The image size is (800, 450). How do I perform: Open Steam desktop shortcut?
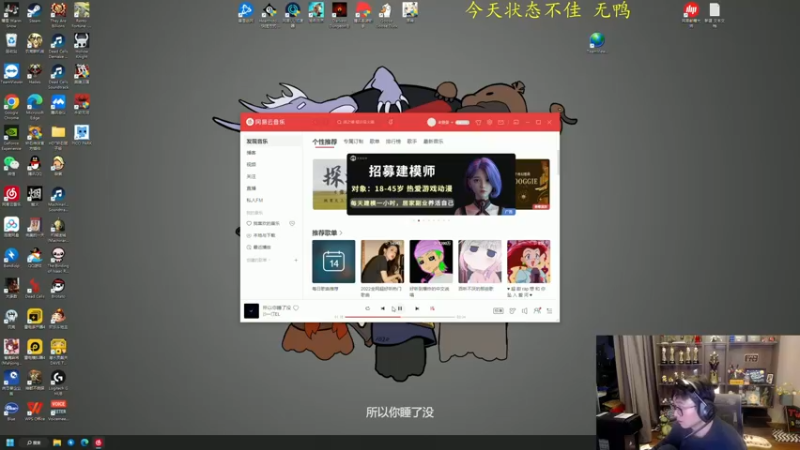tap(35, 14)
